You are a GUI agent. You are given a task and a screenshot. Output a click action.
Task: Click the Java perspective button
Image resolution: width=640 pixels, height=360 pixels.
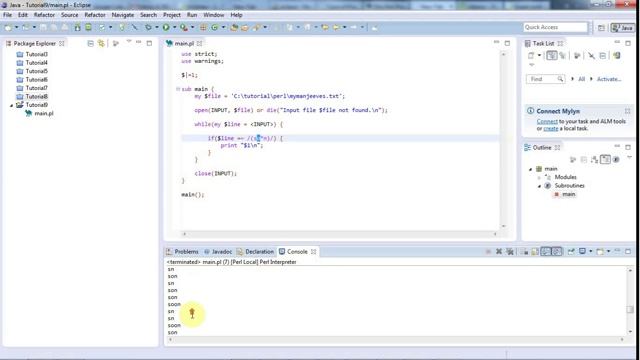point(622,28)
